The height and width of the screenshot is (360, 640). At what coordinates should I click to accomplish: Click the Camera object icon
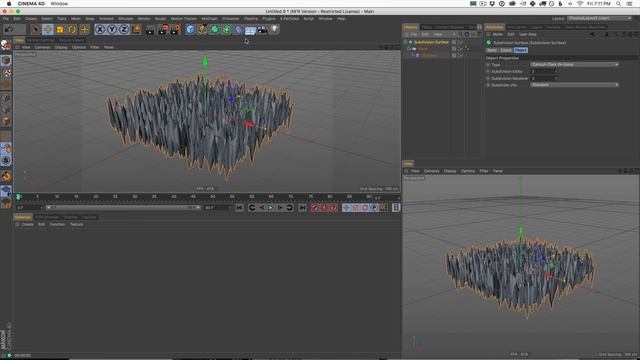pyautogui.click(x=262, y=29)
